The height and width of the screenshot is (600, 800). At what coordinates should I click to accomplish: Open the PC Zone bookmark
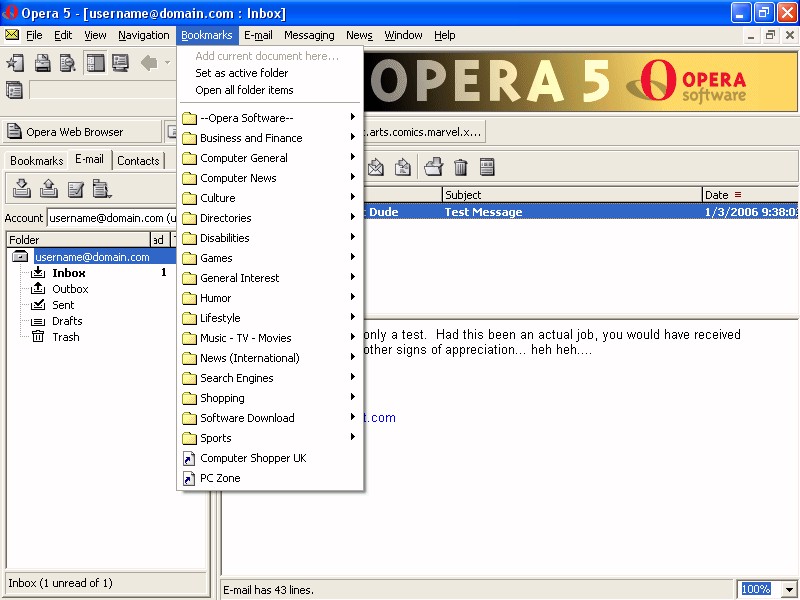[x=270, y=478]
